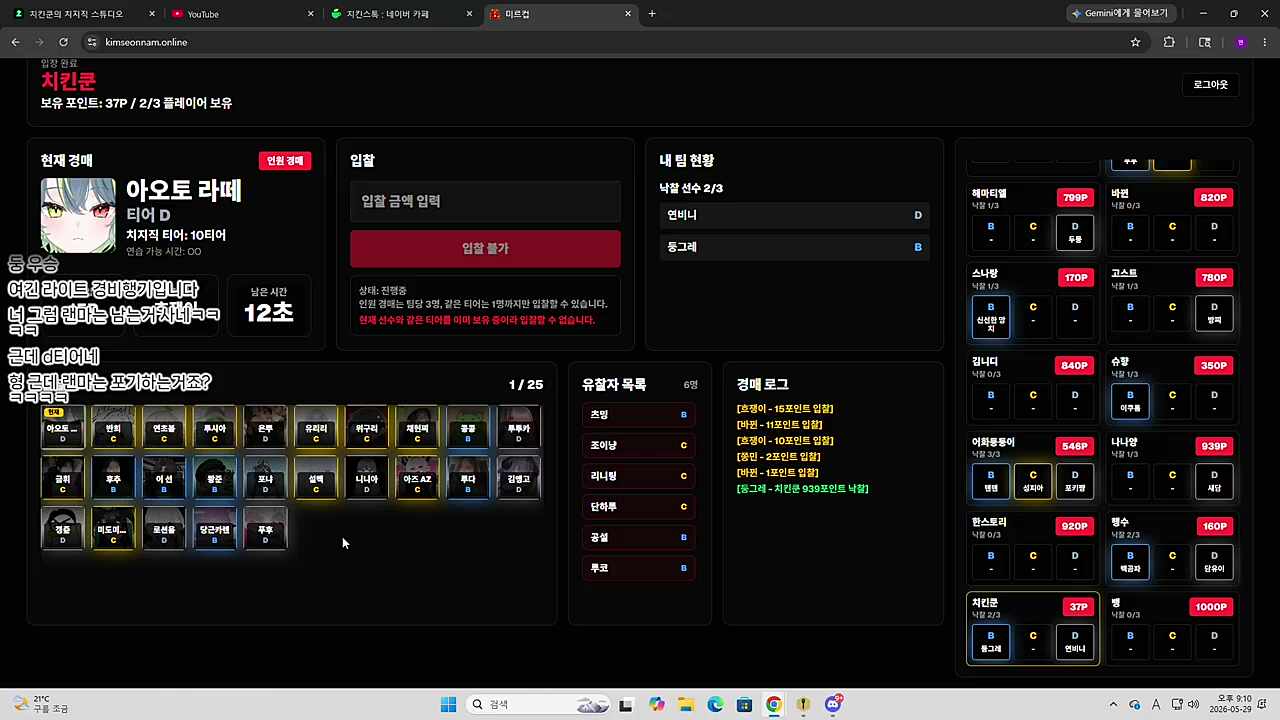The image size is (1280, 720).
Task: Click 1000P badge on 뱅 team
Action: pyautogui.click(x=1211, y=607)
